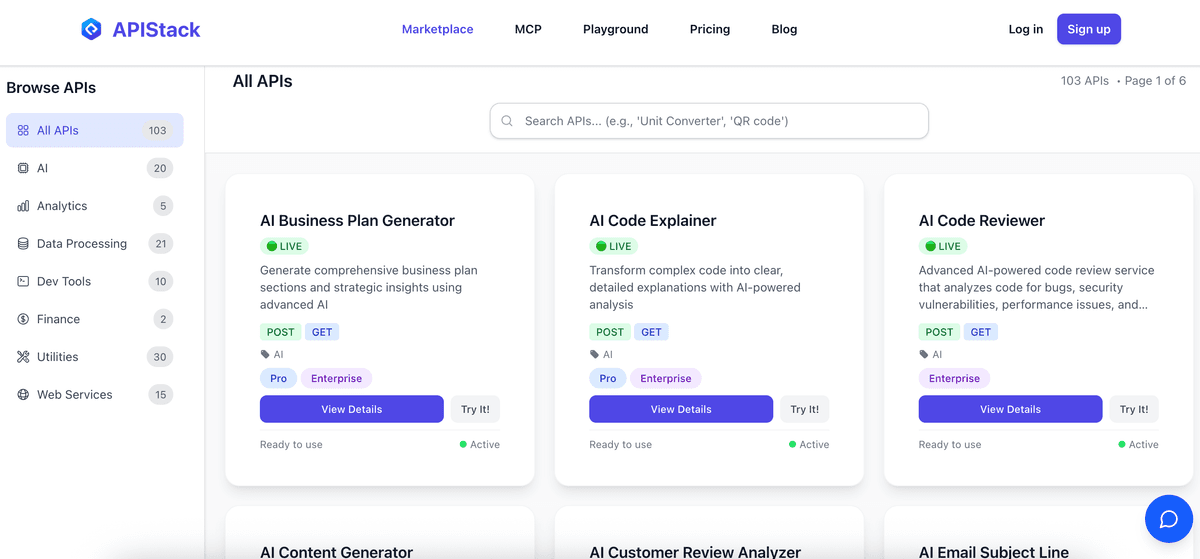1200x559 pixels.
Task: Click the search magnifier icon
Action: tap(507, 121)
